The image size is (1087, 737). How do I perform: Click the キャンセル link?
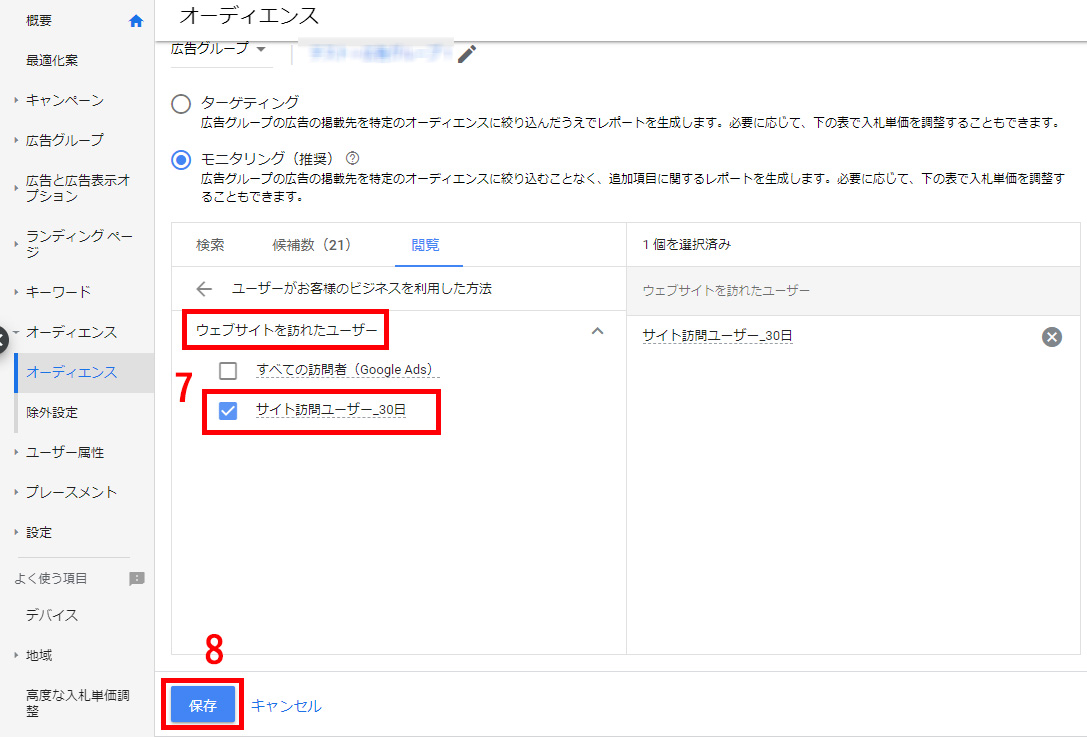tap(286, 706)
